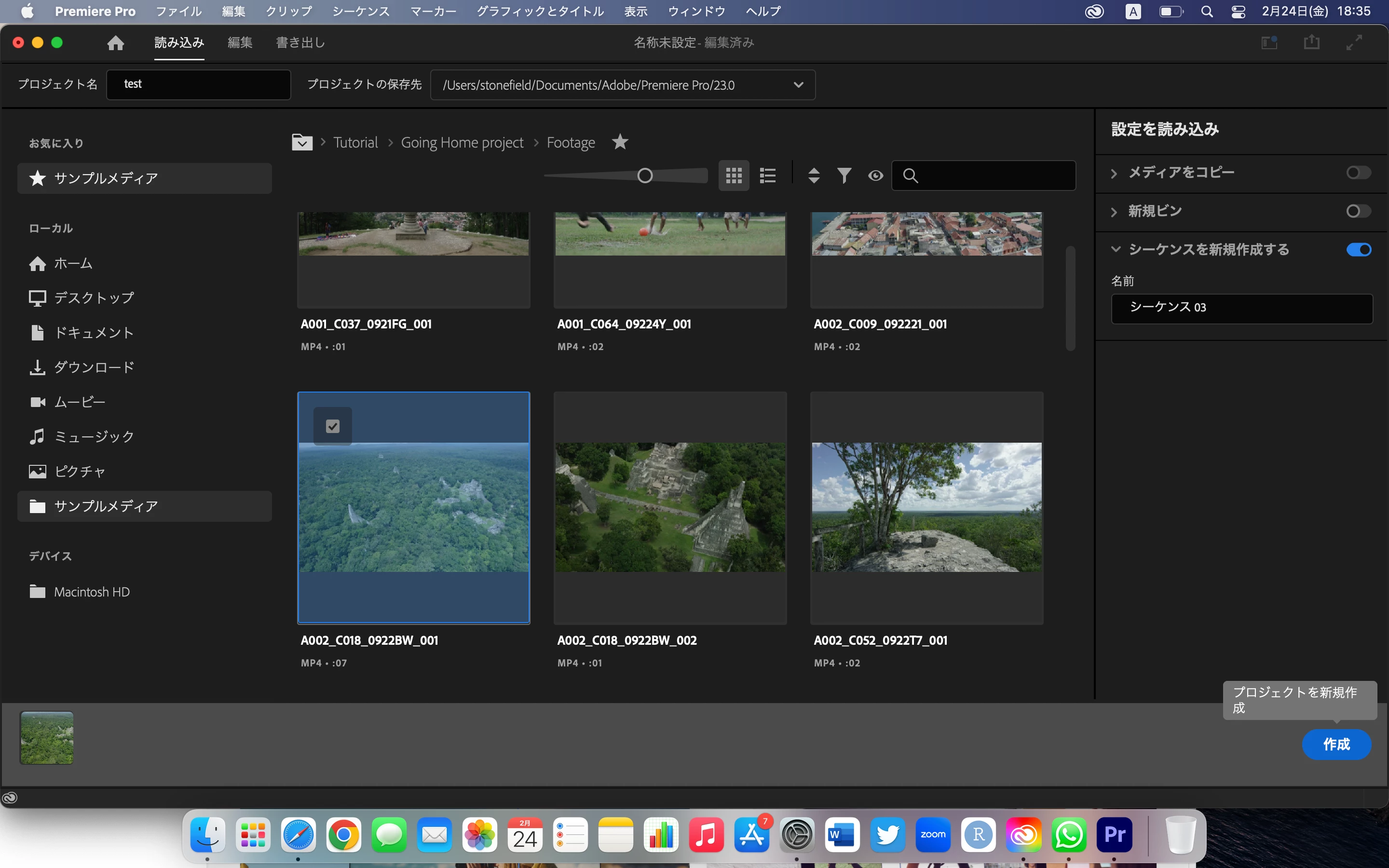
Task: Click the share/export icon at top right
Action: pyautogui.click(x=1311, y=42)
